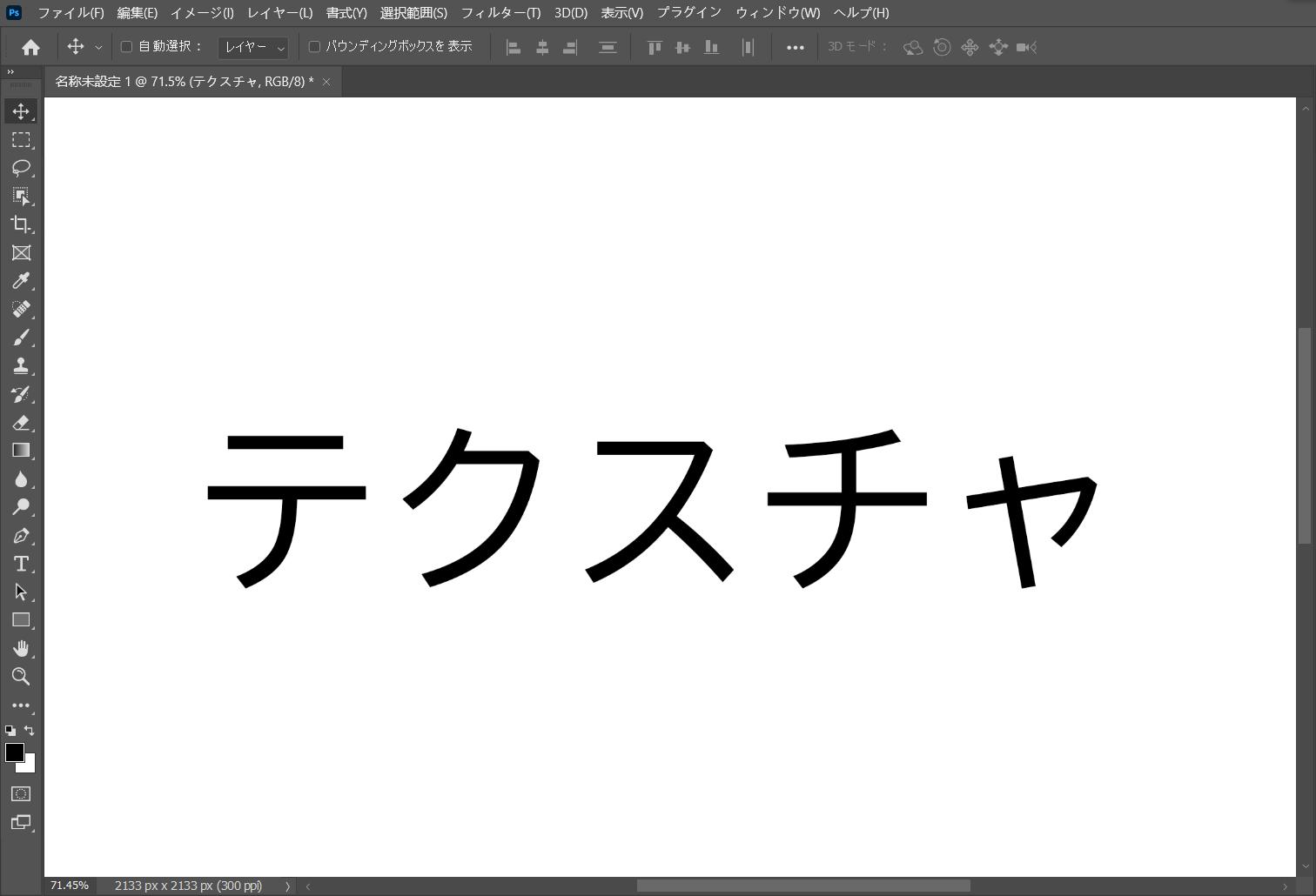Enable the 自動選択 checkbox
Viewport: 1316px width, 896px height.
126,47
